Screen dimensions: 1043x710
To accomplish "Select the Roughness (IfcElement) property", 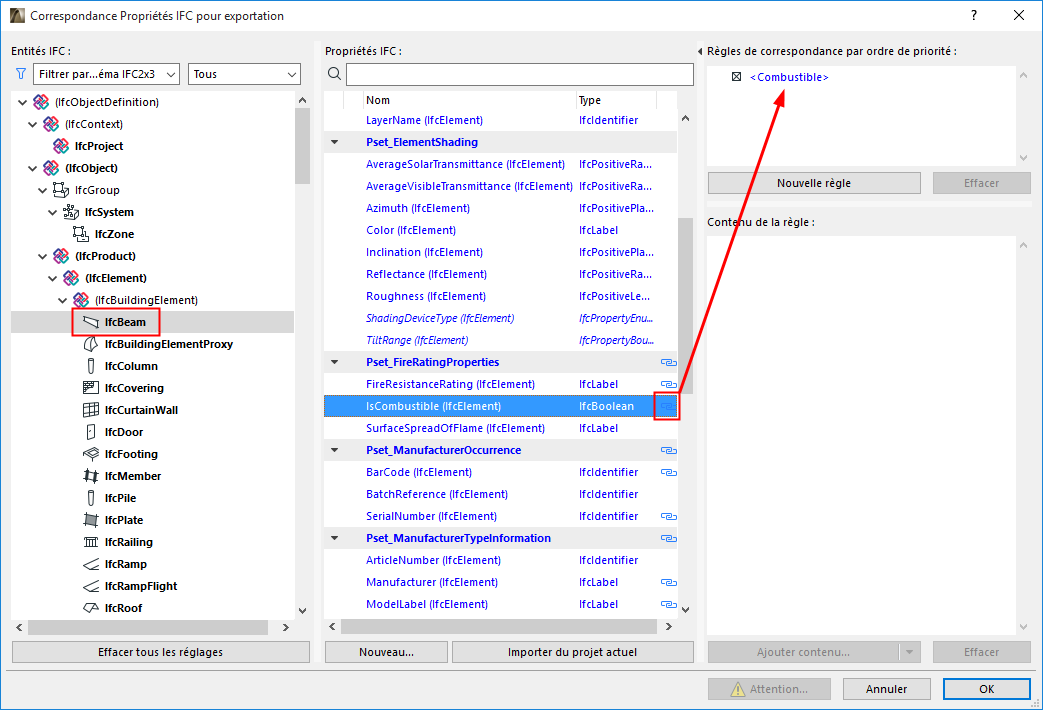I will (x=500, y=295).
